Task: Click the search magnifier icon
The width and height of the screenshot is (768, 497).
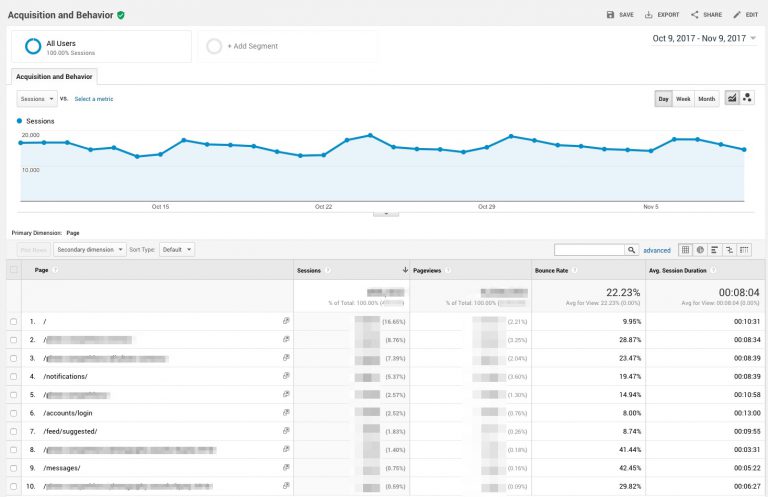Action: coord(632,249)
